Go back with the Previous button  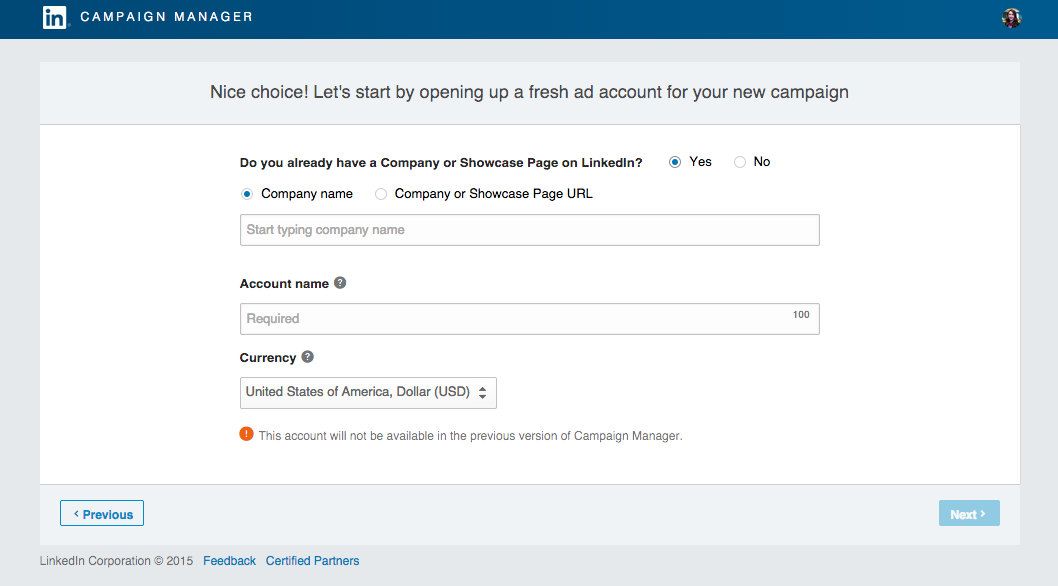pos(102,514)
